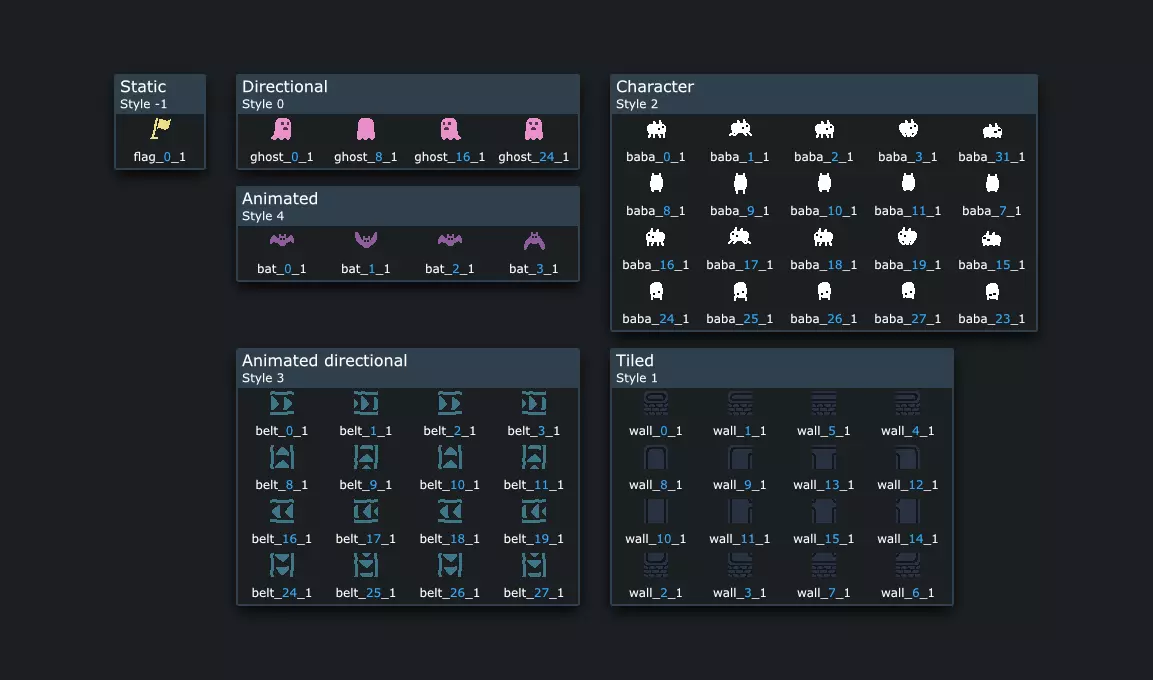Viewport: 1153px width, 680px height.
Task: Click the belt_25_1 sprite icon
Action: (x=365, y=565)
